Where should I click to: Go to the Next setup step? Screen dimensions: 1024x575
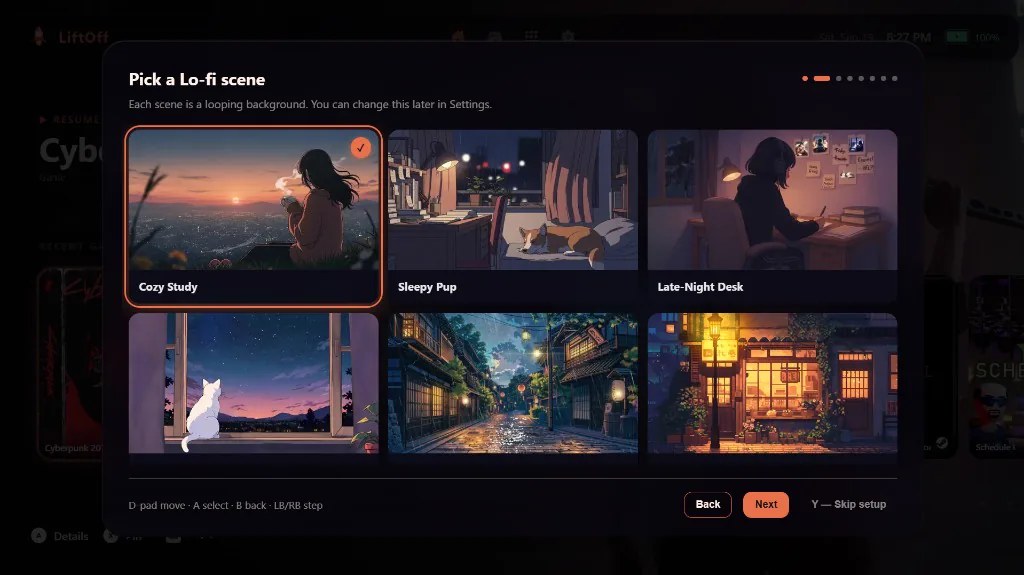click(765, 504)
